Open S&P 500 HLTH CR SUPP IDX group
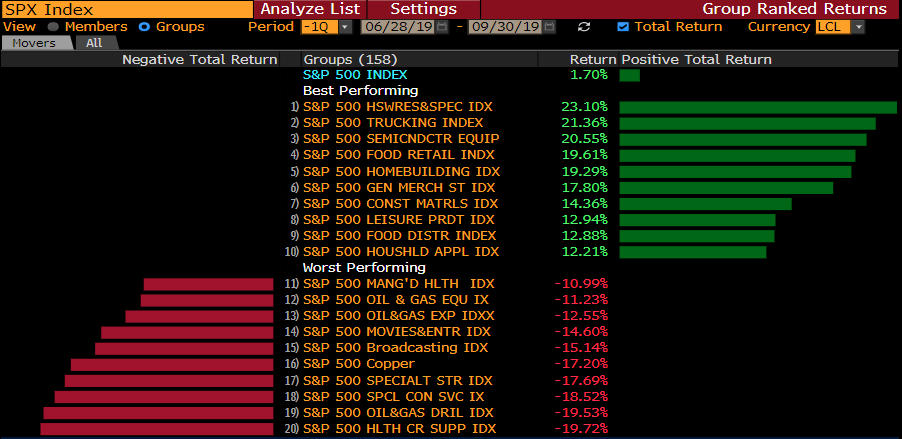This screenshot has width=902, height=439. click(x=399, y=429)
